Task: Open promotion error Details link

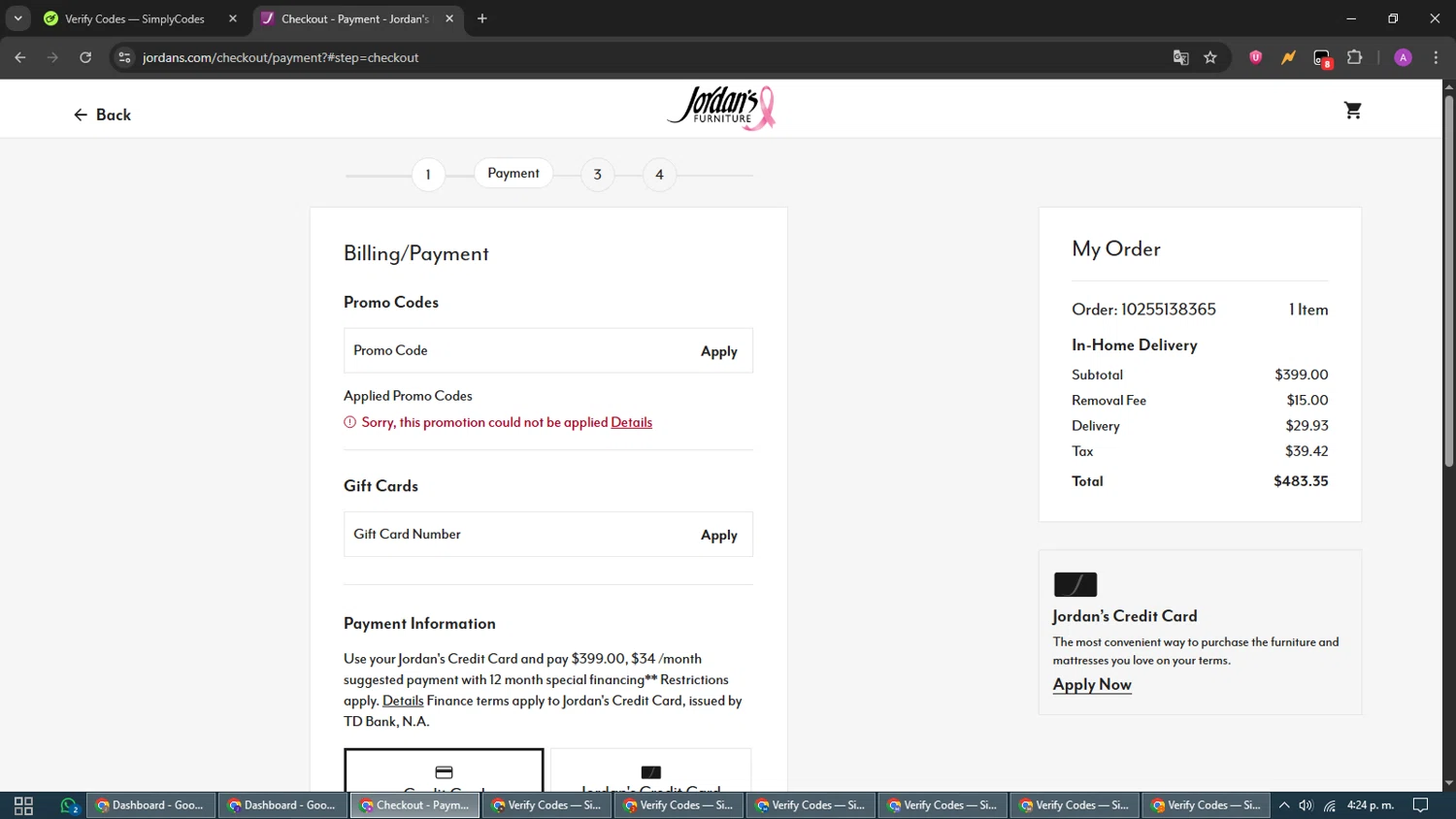Action: (x=631, y=422)
